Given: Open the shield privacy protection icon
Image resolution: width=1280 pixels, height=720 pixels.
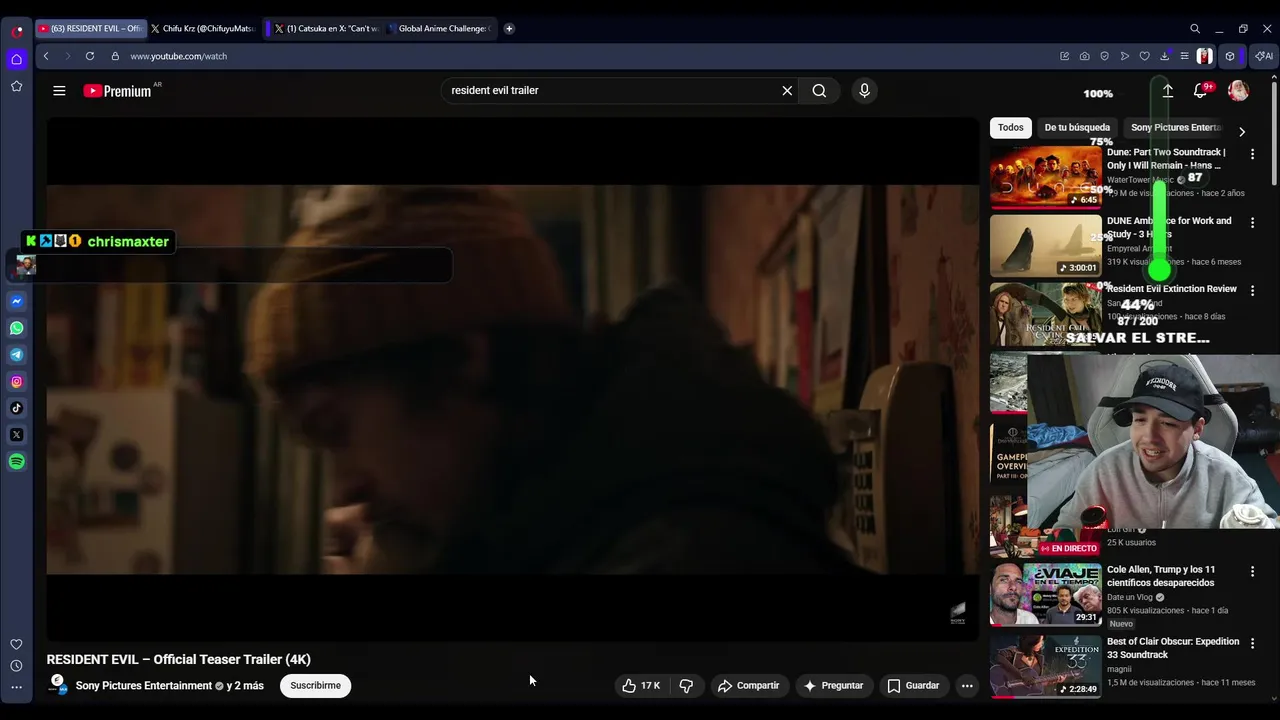Looking at the screenshot, I should [1104, 56].
